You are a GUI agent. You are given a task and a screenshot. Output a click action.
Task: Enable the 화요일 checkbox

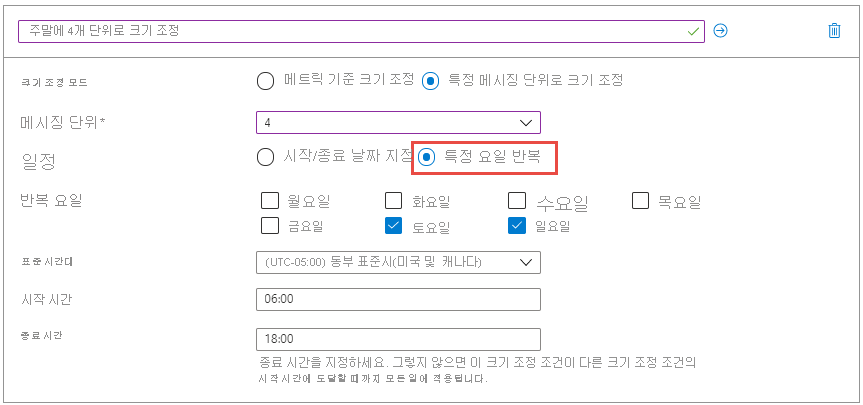[393, 200]
